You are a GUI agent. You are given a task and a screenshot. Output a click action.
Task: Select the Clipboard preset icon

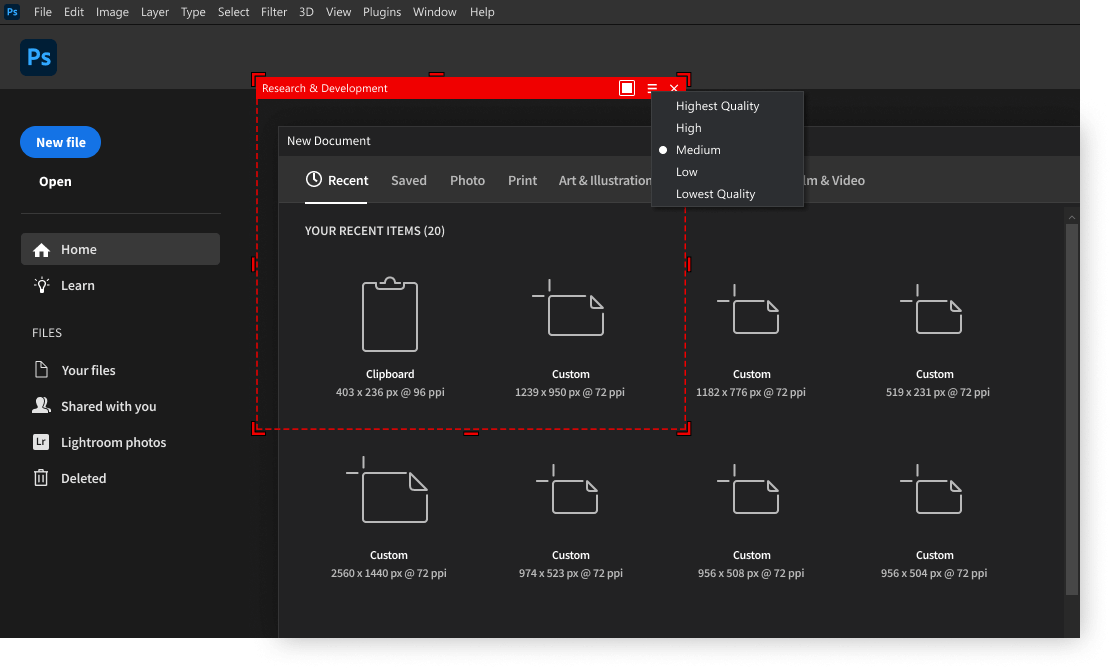[x=390, y=316]
